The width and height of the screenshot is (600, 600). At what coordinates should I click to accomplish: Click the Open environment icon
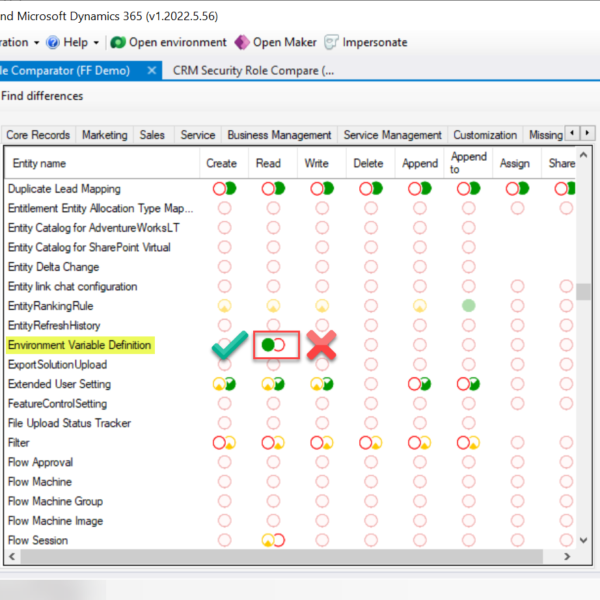pyautogui.click(x=118, y=42)
